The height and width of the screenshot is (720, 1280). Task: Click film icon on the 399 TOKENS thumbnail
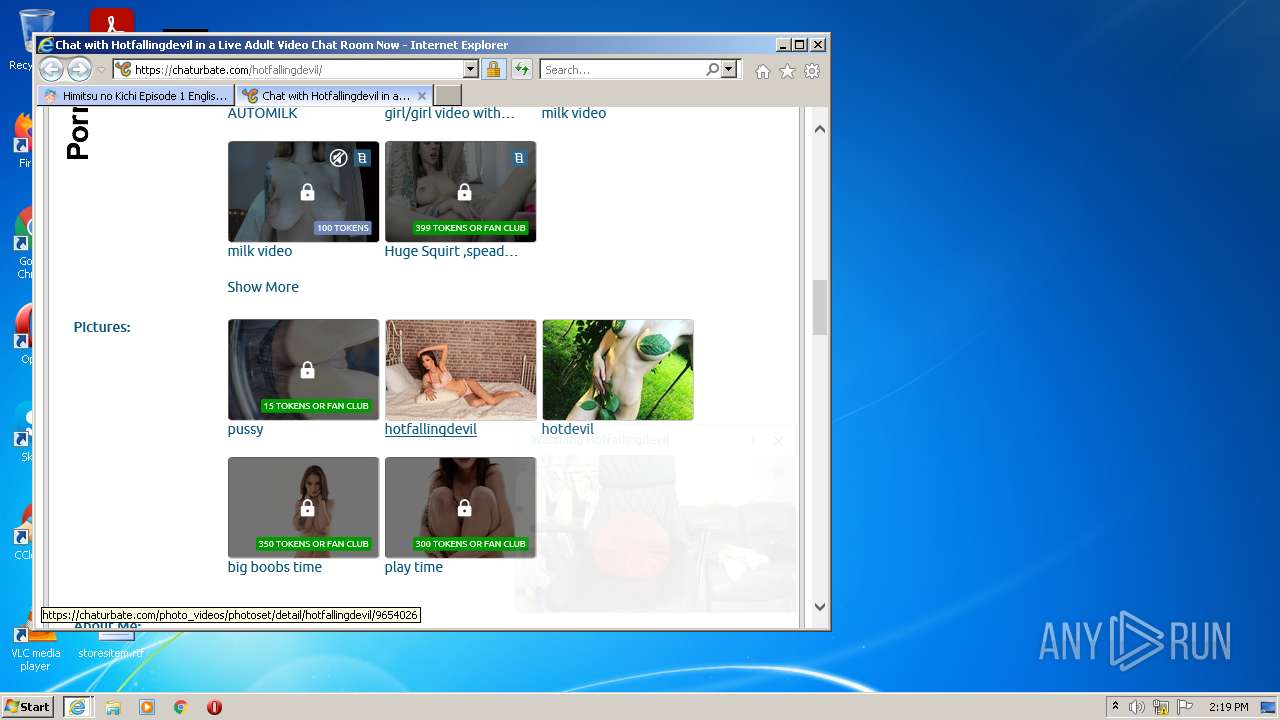pyautogui.click(x=519, y=158)
